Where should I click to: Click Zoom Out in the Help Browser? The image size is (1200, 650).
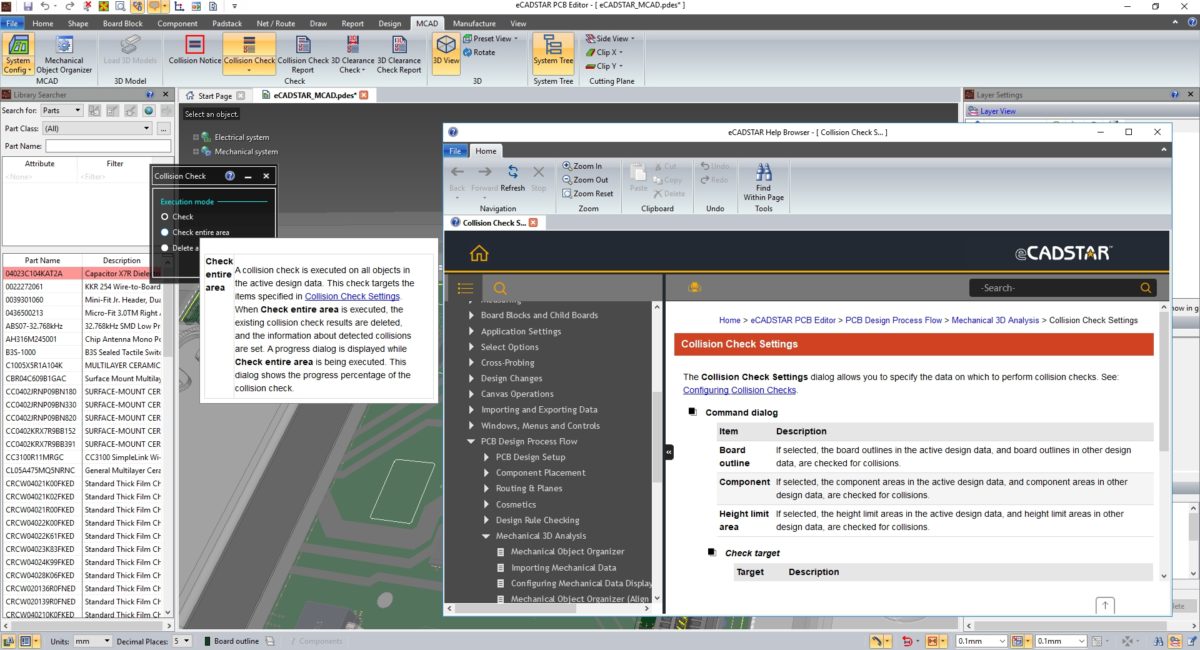(584, 180)
